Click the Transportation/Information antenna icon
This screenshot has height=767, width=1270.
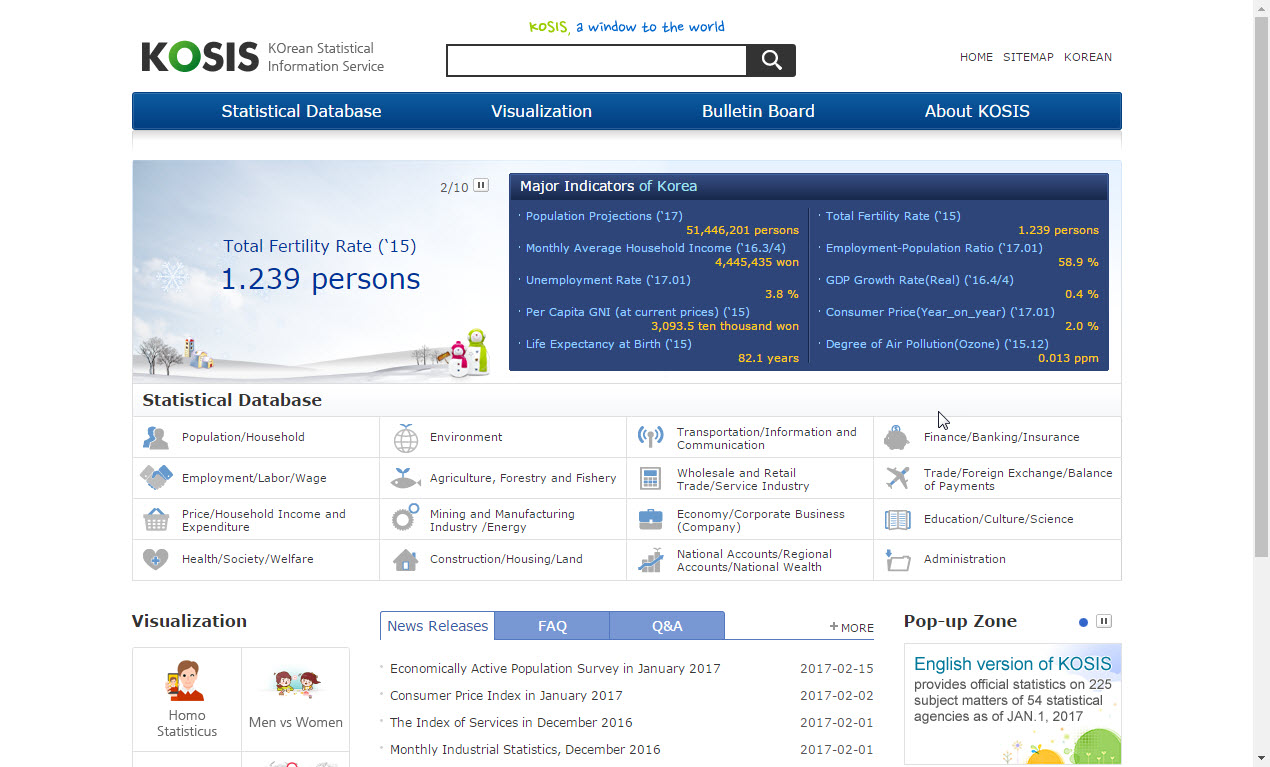(x=650, y=437)
